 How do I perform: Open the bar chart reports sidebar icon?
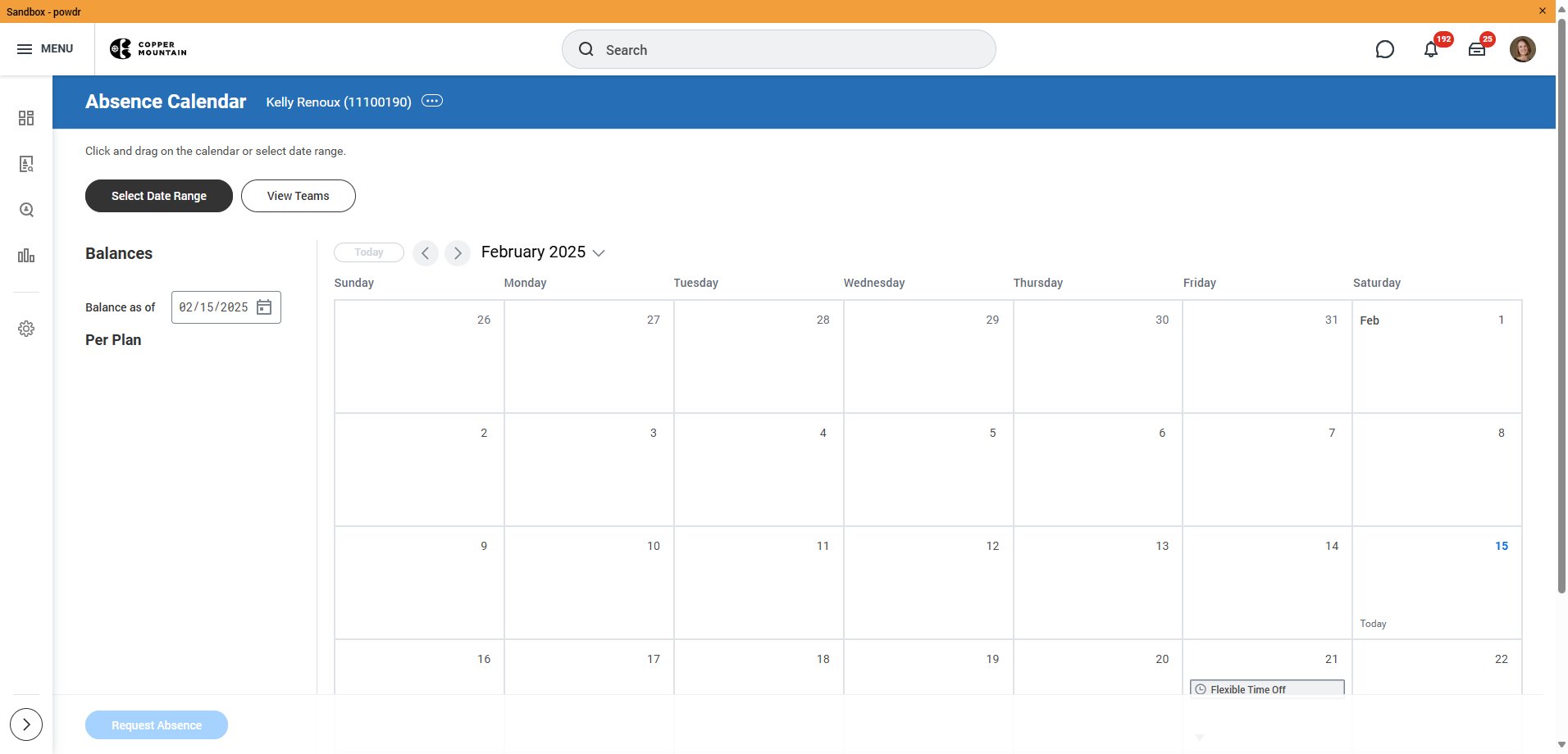(x=26, y=256)
